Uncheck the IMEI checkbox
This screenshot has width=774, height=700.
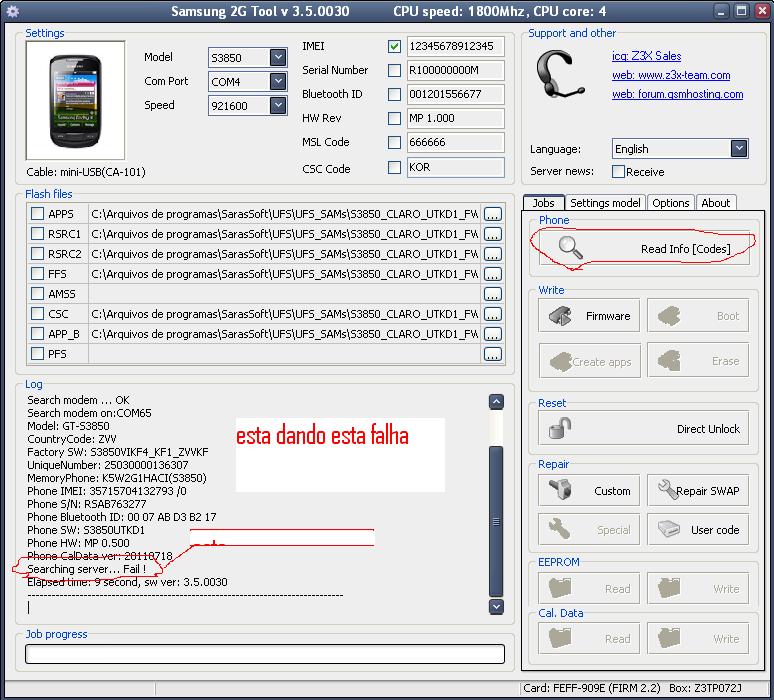click(394, 46)
